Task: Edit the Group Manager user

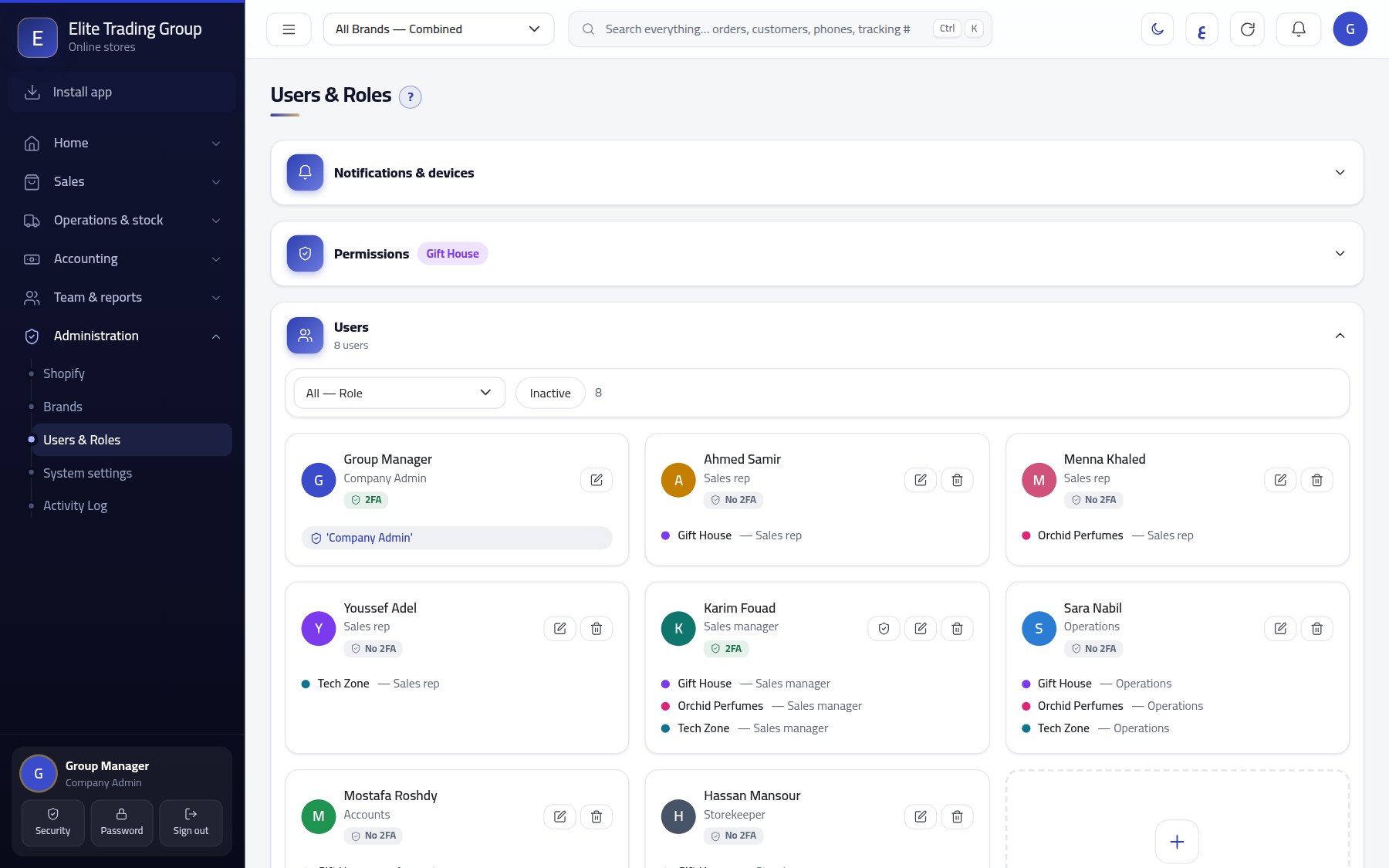Action: (x=596, y=480)
